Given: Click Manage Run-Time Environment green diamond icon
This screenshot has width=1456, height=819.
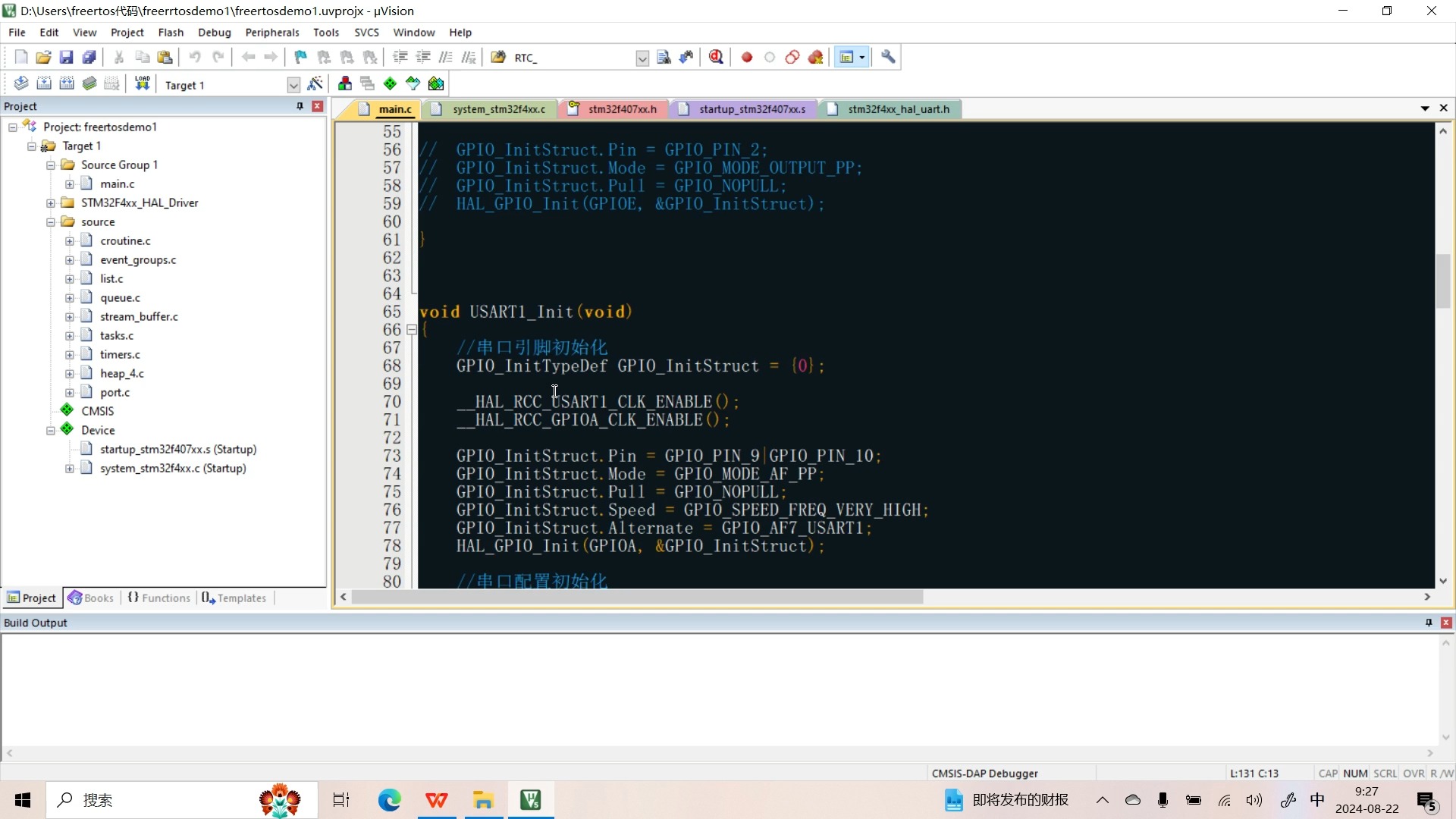Looking at the screenshot, I should pyautogui.click(x=390, y=83).
